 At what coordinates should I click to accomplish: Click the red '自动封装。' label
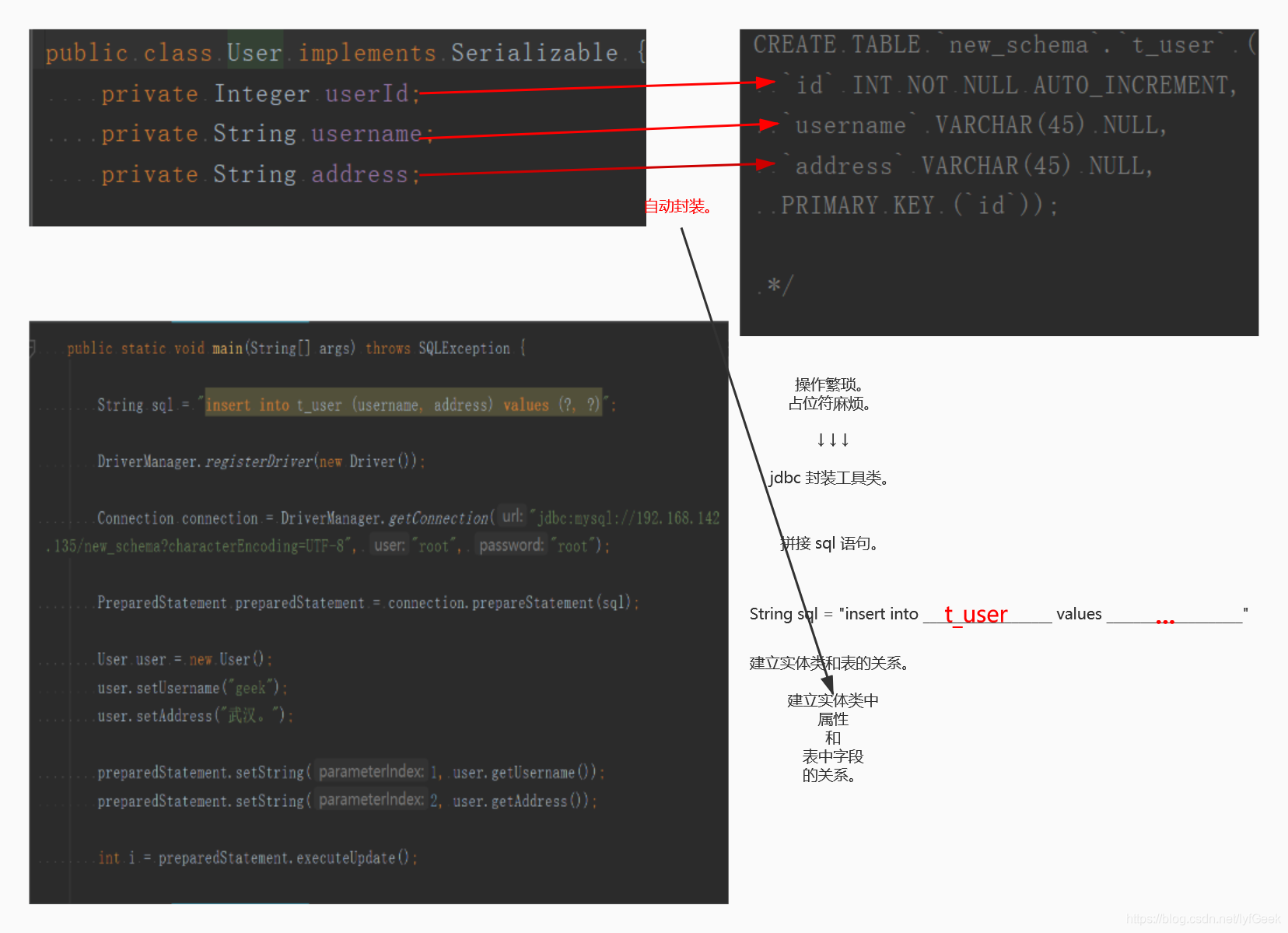point(678,206)
